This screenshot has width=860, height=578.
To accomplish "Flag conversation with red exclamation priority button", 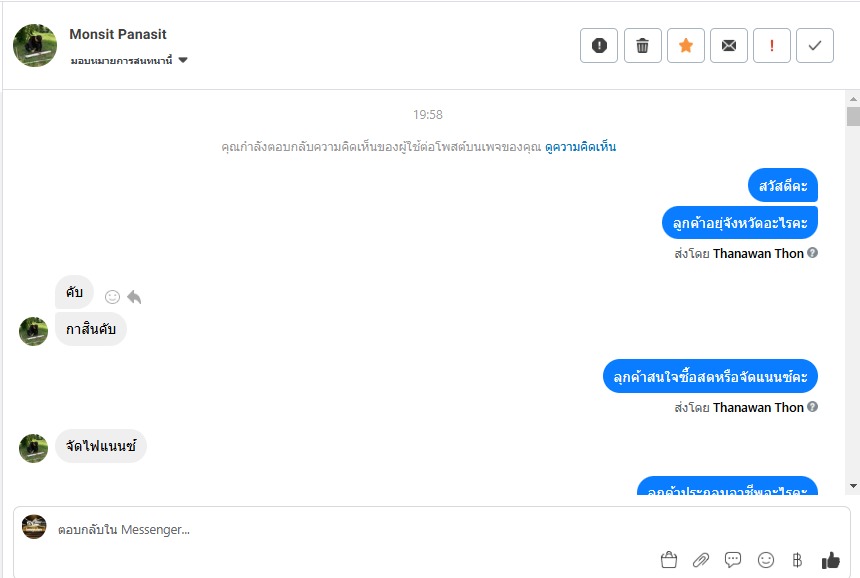I will point(772,46).
